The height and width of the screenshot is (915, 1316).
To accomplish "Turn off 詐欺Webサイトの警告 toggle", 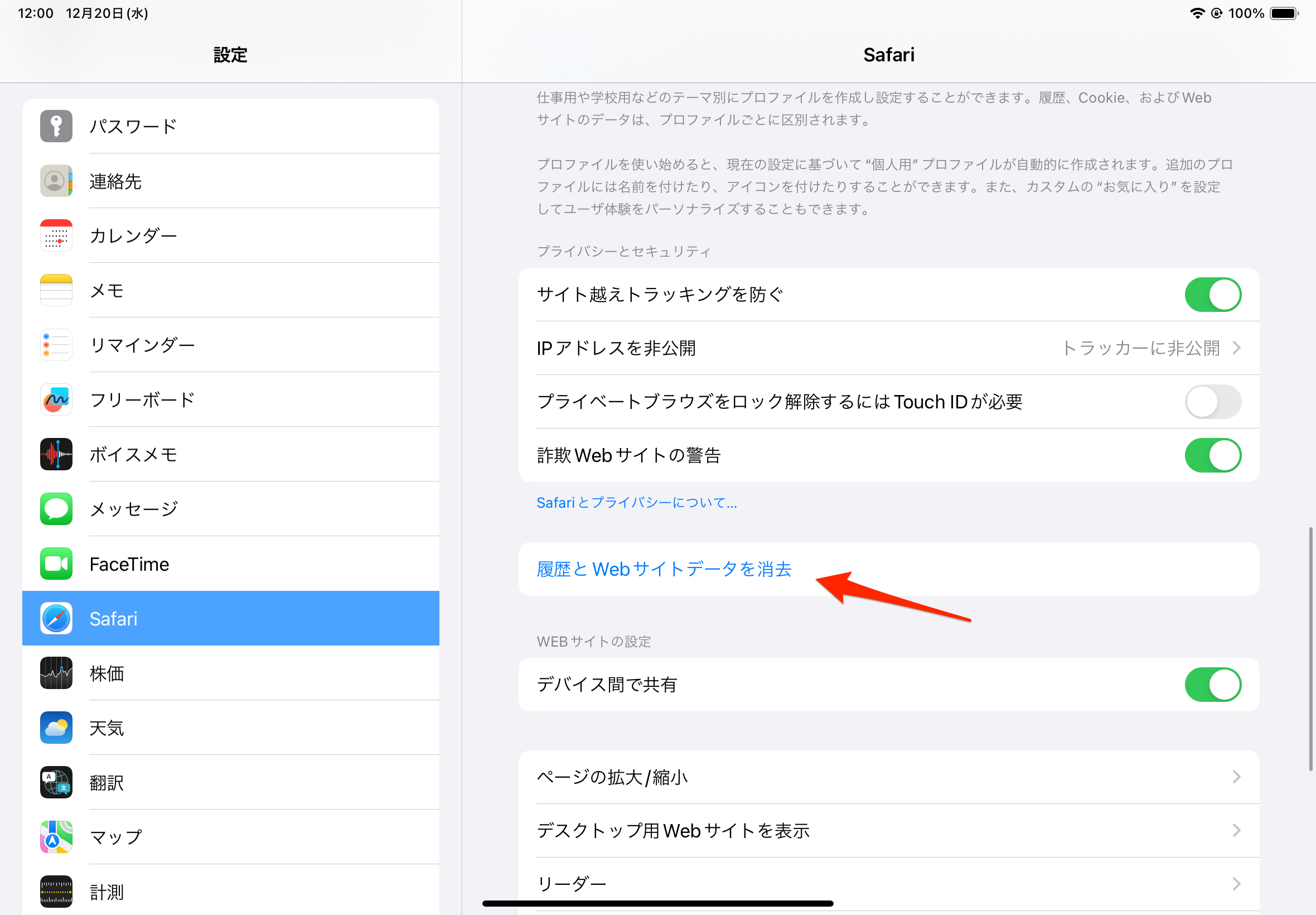I will [x=1212, y=456].
